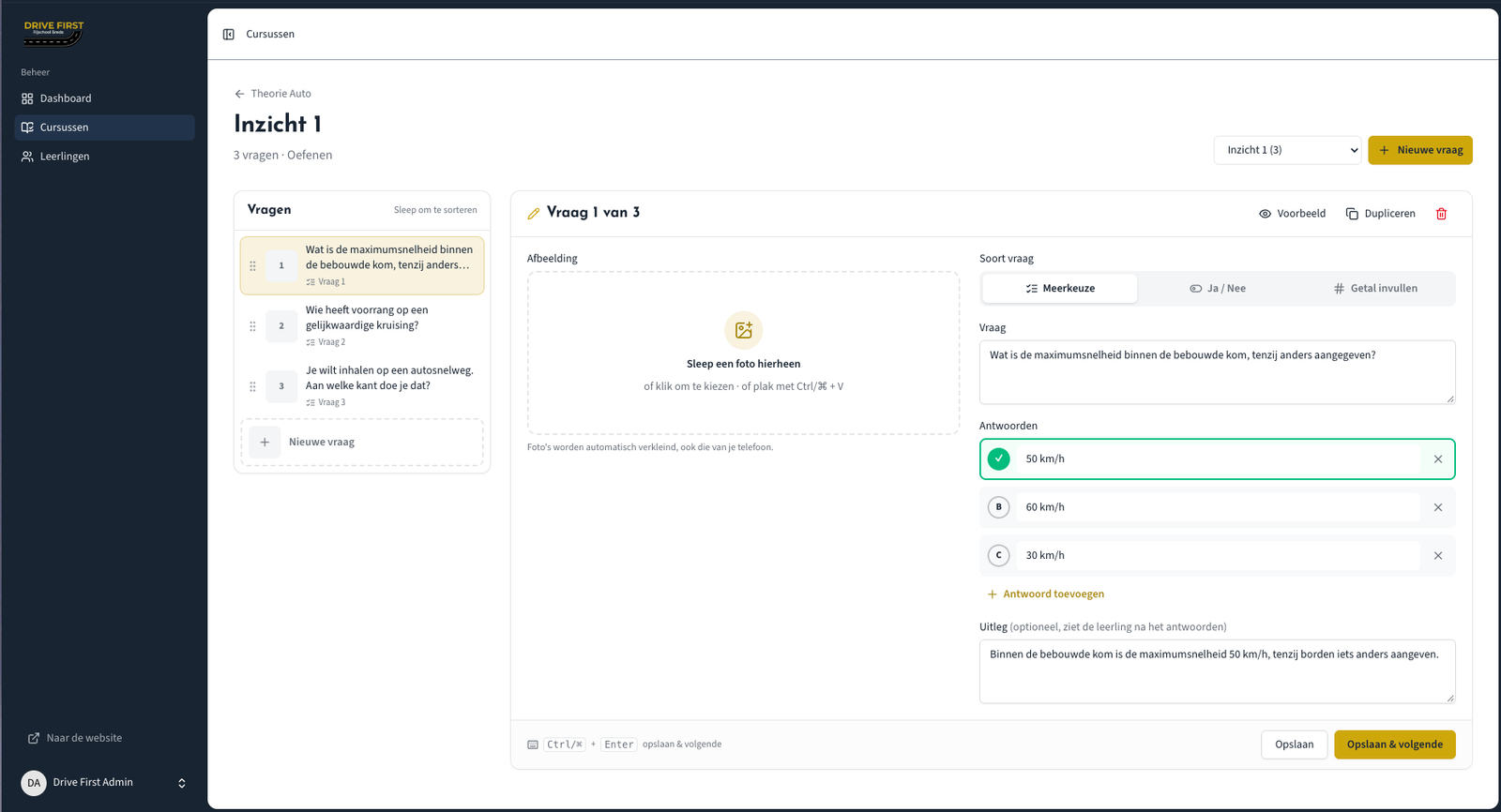Screen dimensions: 1501x812
Task: Click the yellow Nieuwe vraag button
Action: [1420, 150]
